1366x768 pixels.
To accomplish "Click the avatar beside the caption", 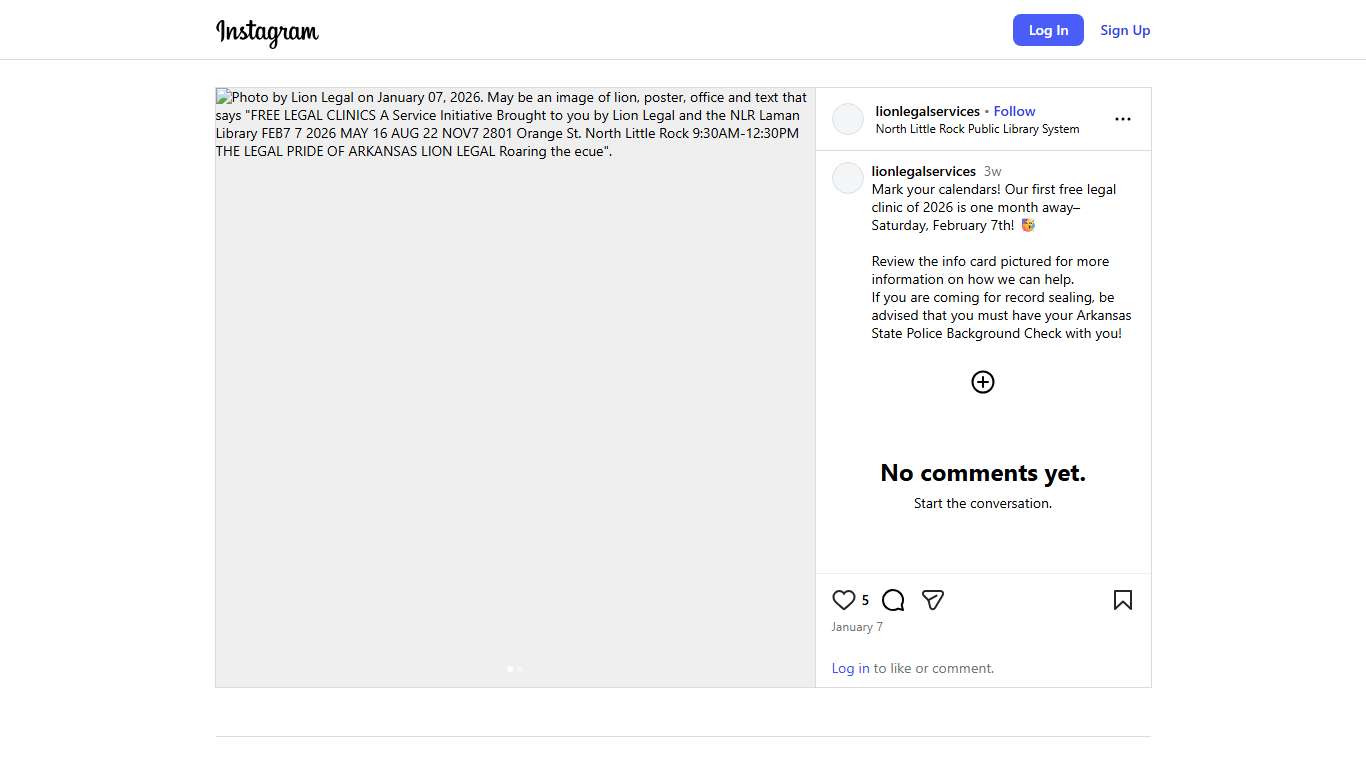I will [848, 178].
